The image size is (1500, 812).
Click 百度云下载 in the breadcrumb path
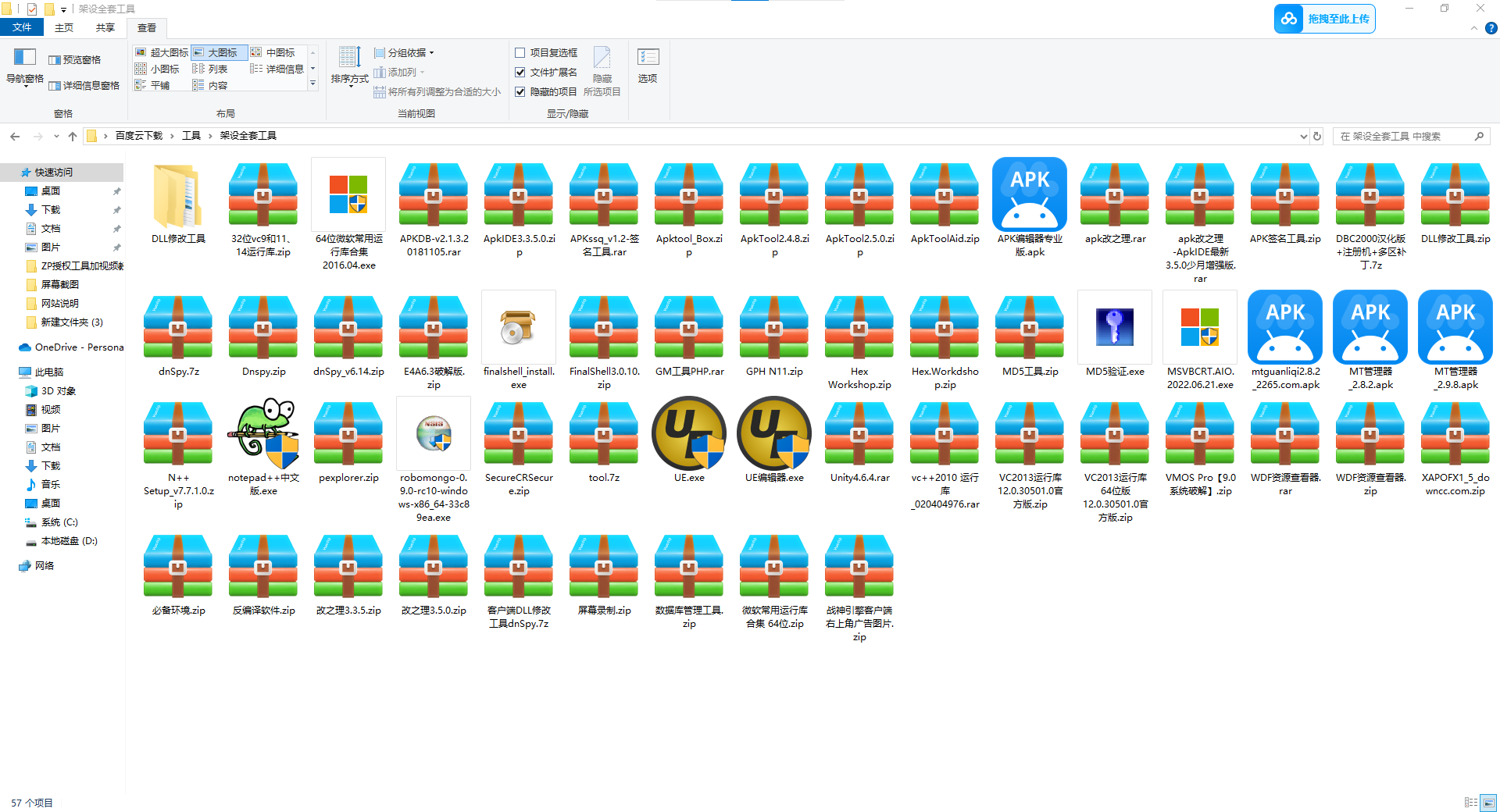coord(139,136)
